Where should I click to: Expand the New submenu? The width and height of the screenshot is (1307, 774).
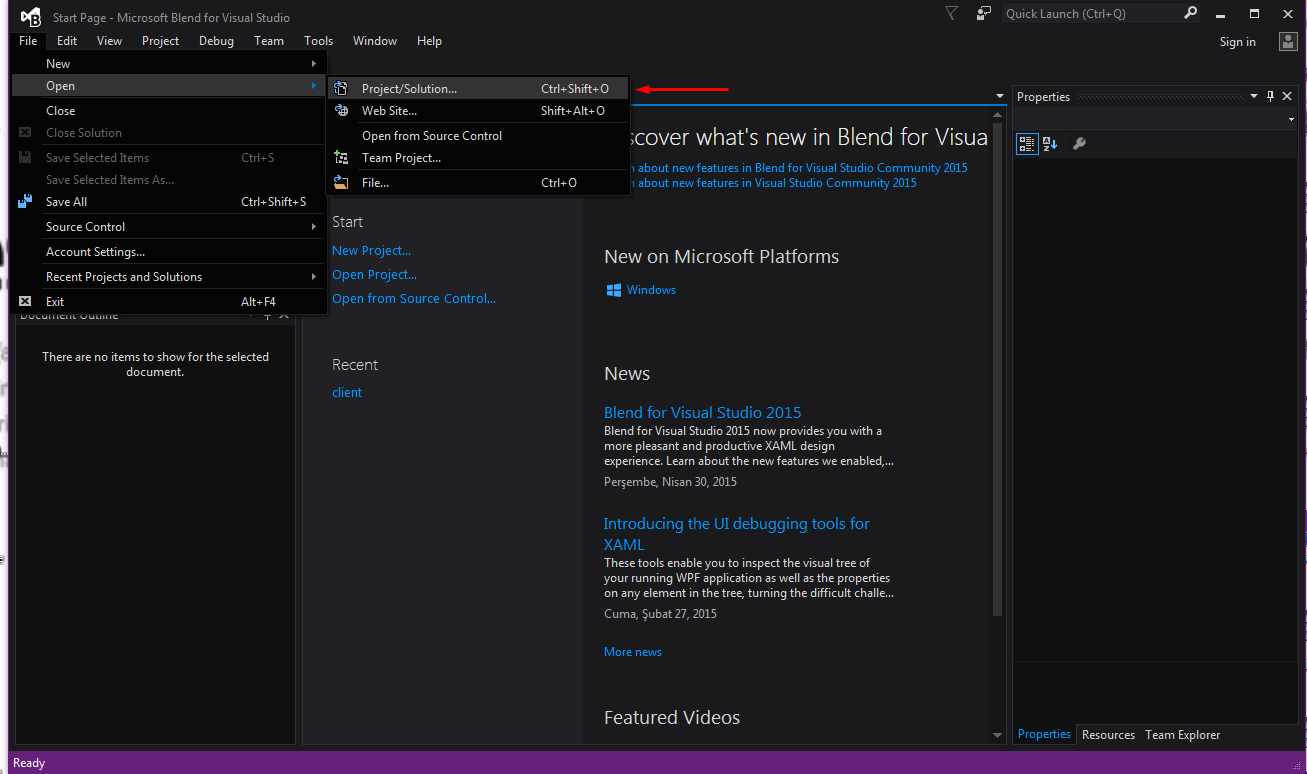169,64
